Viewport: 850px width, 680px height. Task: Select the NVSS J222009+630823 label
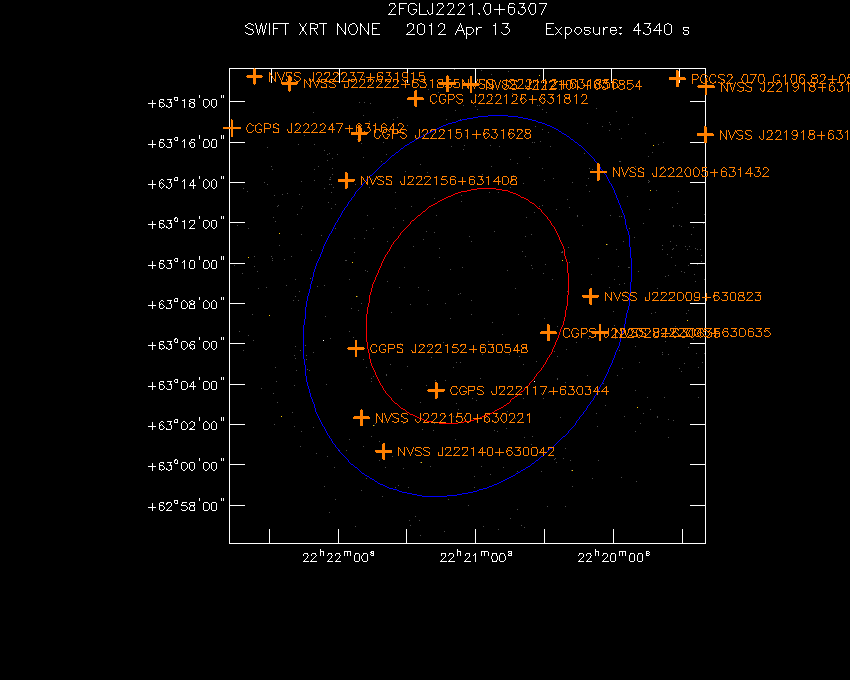point(683,297)
